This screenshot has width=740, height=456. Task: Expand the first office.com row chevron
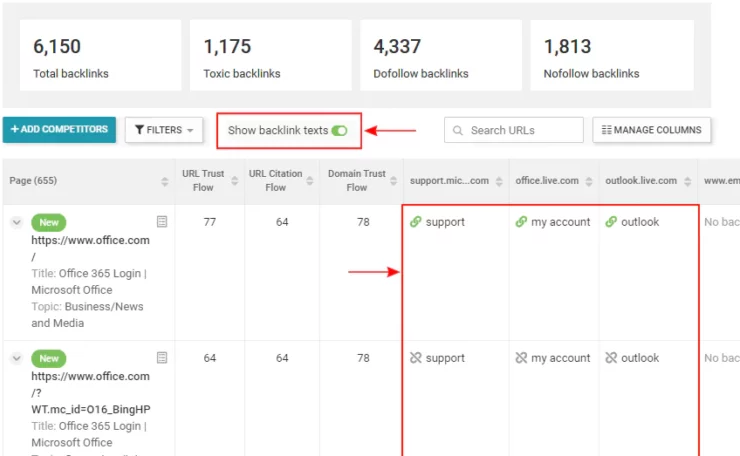coord(17,222)
